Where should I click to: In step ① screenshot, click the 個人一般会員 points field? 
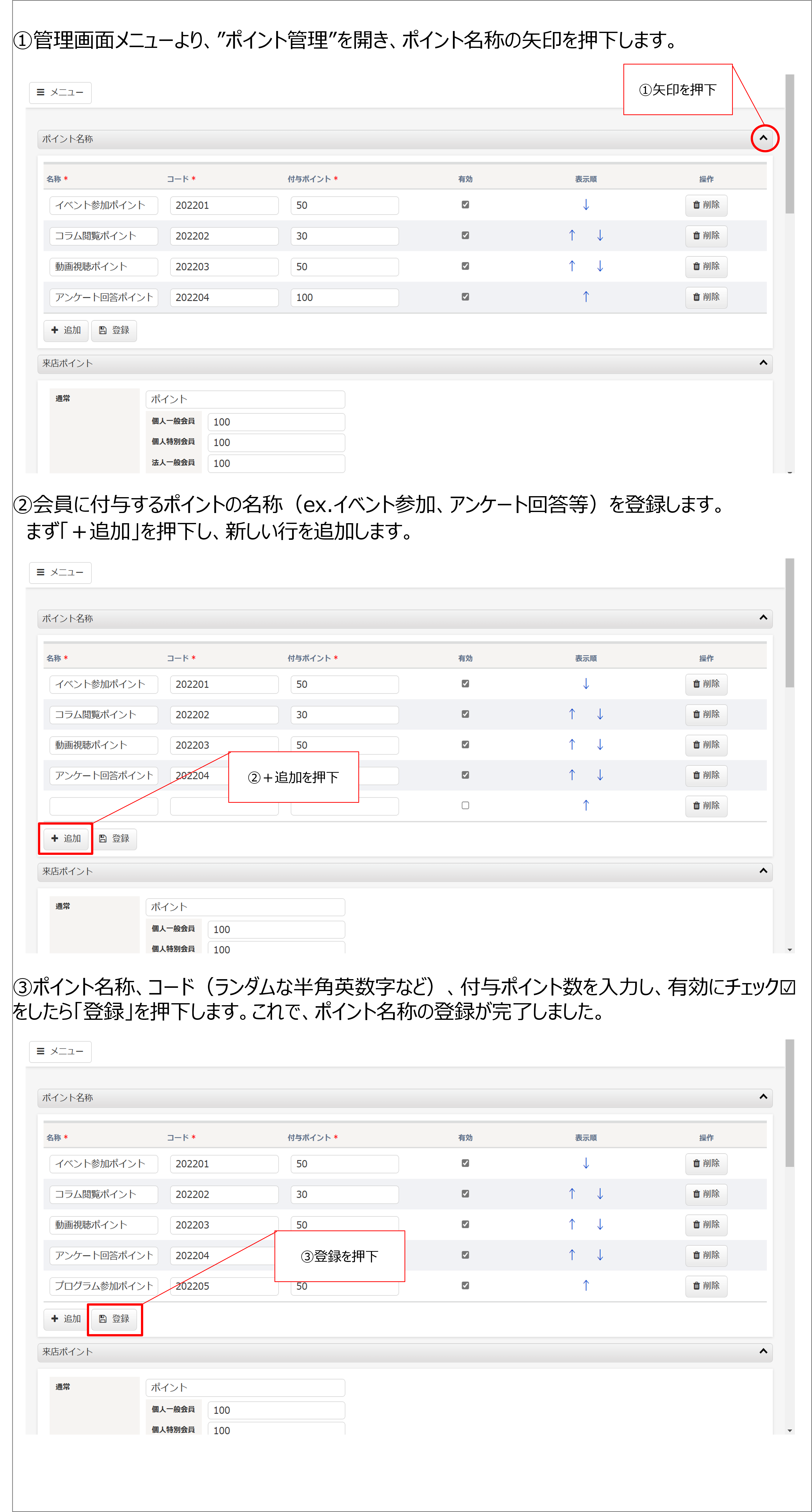tap(276, 422)
